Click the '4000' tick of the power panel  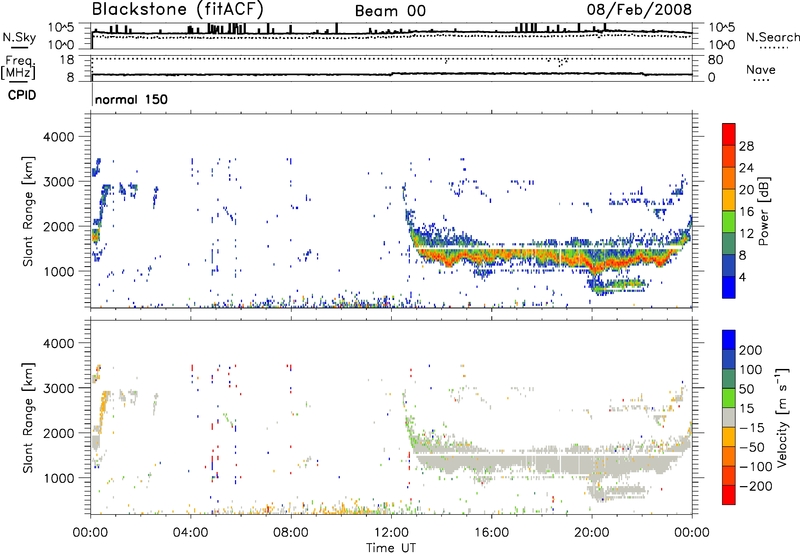(x=58, y=137)
